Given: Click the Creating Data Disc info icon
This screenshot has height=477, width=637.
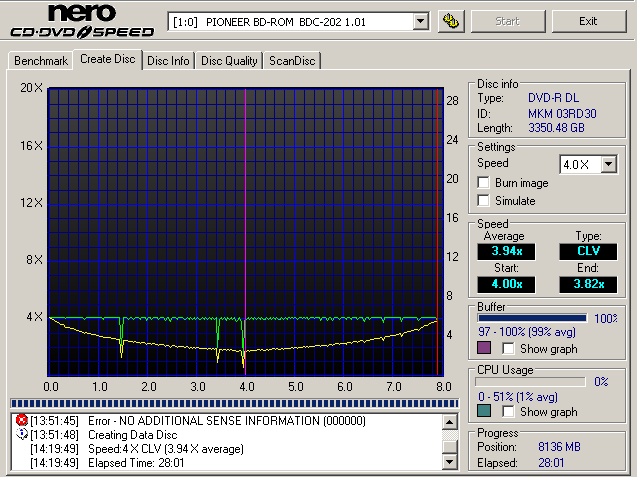Looking at the screenshot, I should (22, 435).
